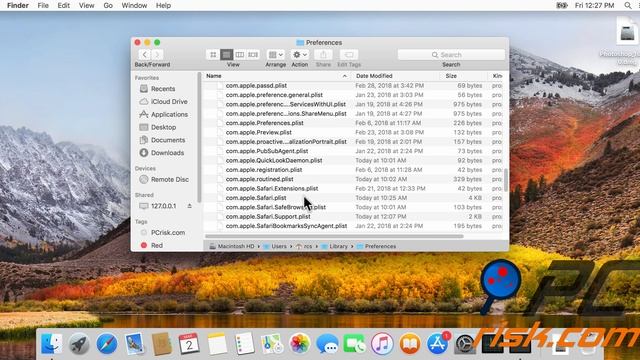Select com.apple.QuickLookDaemon.plist

tap(274, 160)
